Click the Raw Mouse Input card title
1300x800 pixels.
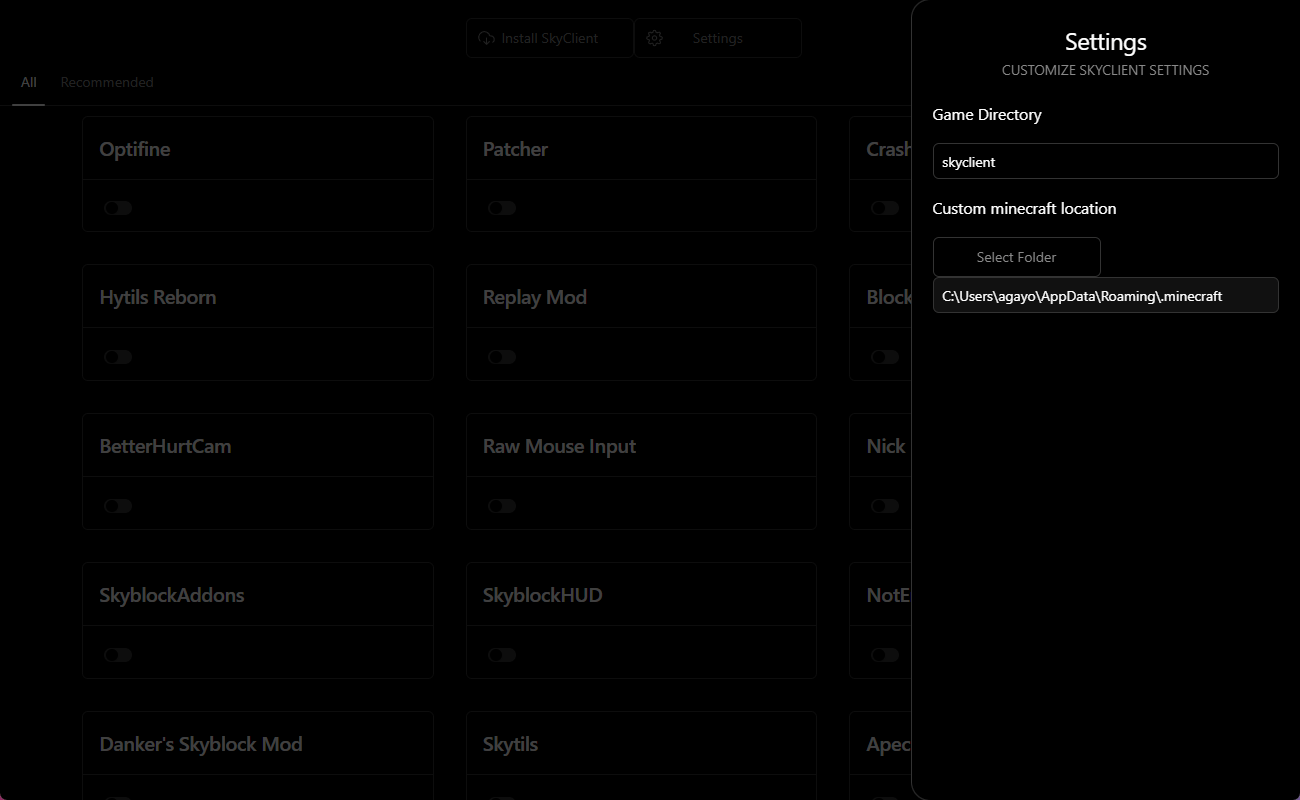559,446
